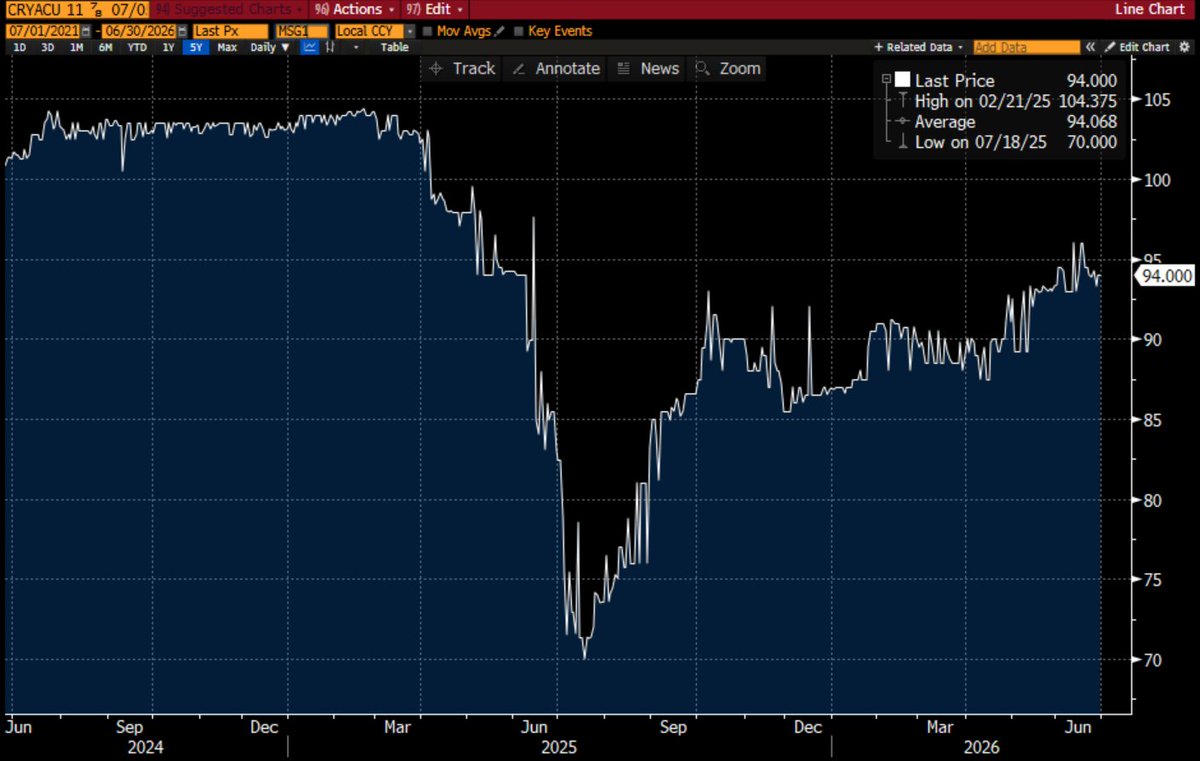The height and width of the screenshot is (761, 1200).
Task: Click the MSG1 source field
Action: tap(301, 31)
